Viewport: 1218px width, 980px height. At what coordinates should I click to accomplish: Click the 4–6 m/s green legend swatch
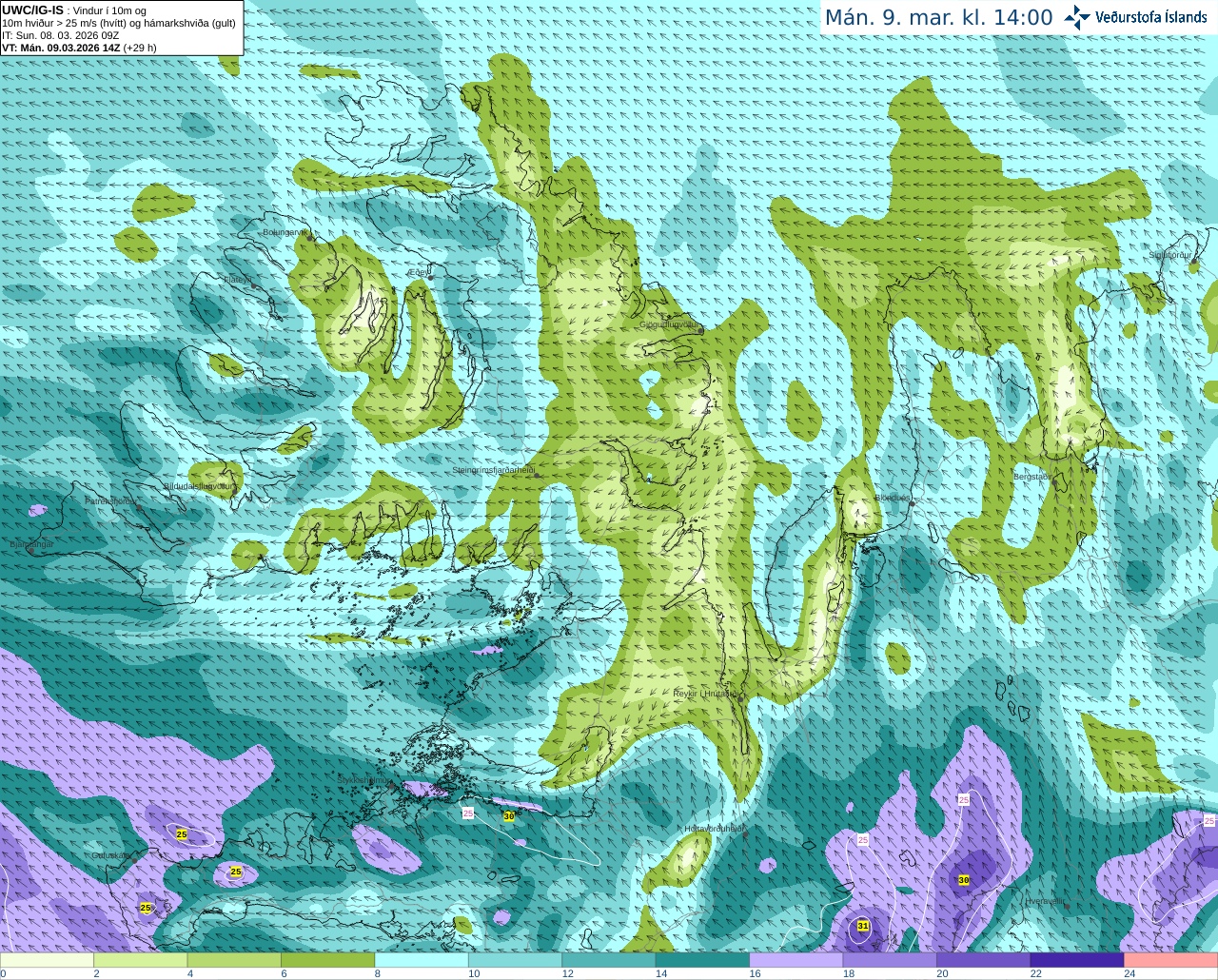click(234, 960)
